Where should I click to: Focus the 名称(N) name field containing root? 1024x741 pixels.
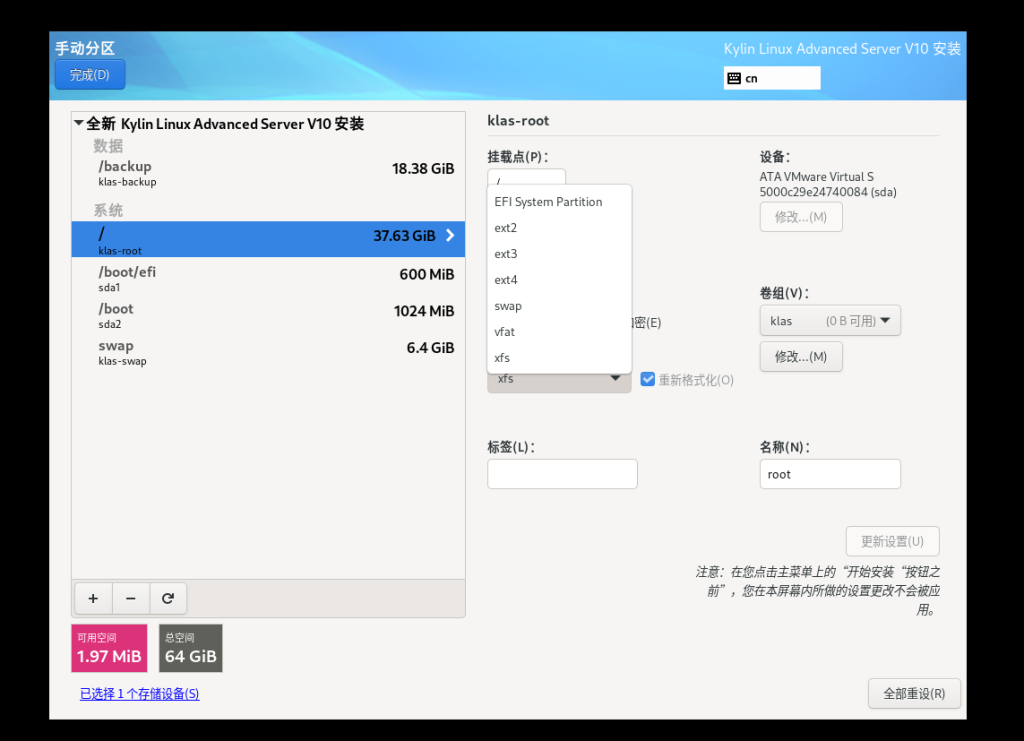point(830,474)
